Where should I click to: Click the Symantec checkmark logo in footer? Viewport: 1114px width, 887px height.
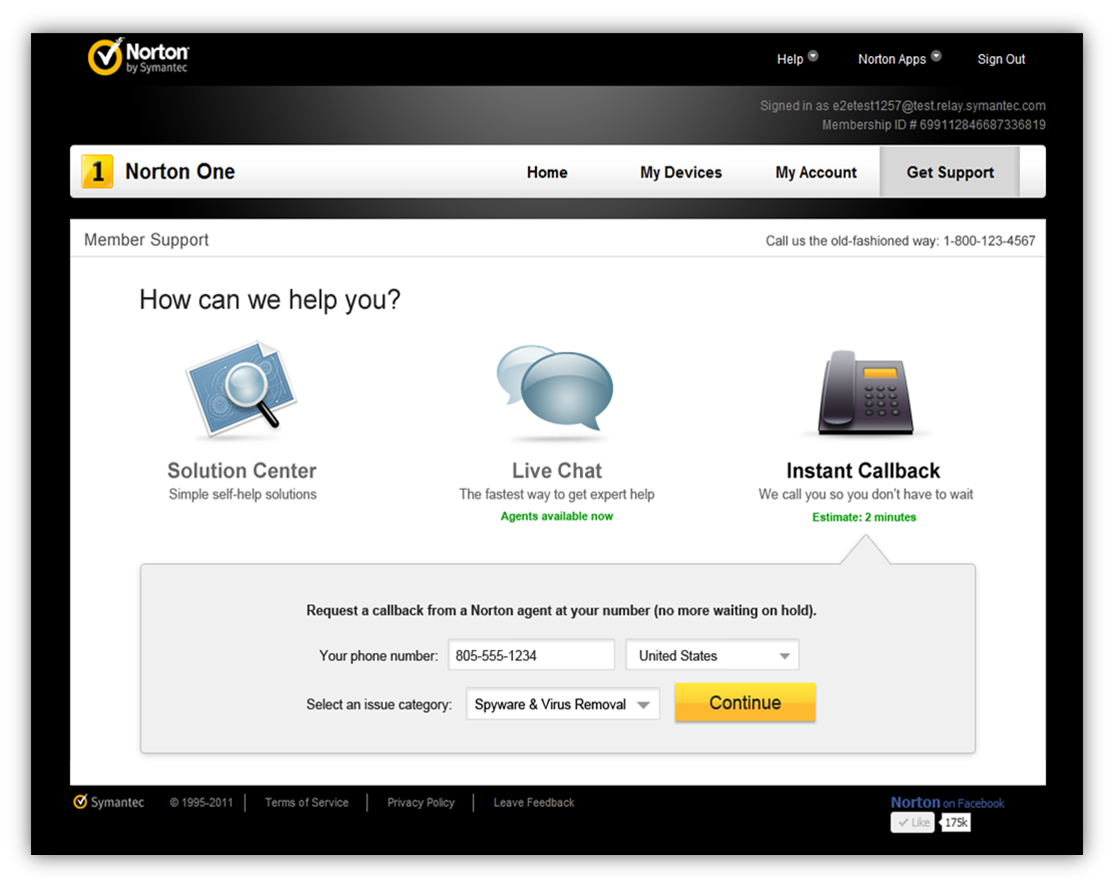109,802
